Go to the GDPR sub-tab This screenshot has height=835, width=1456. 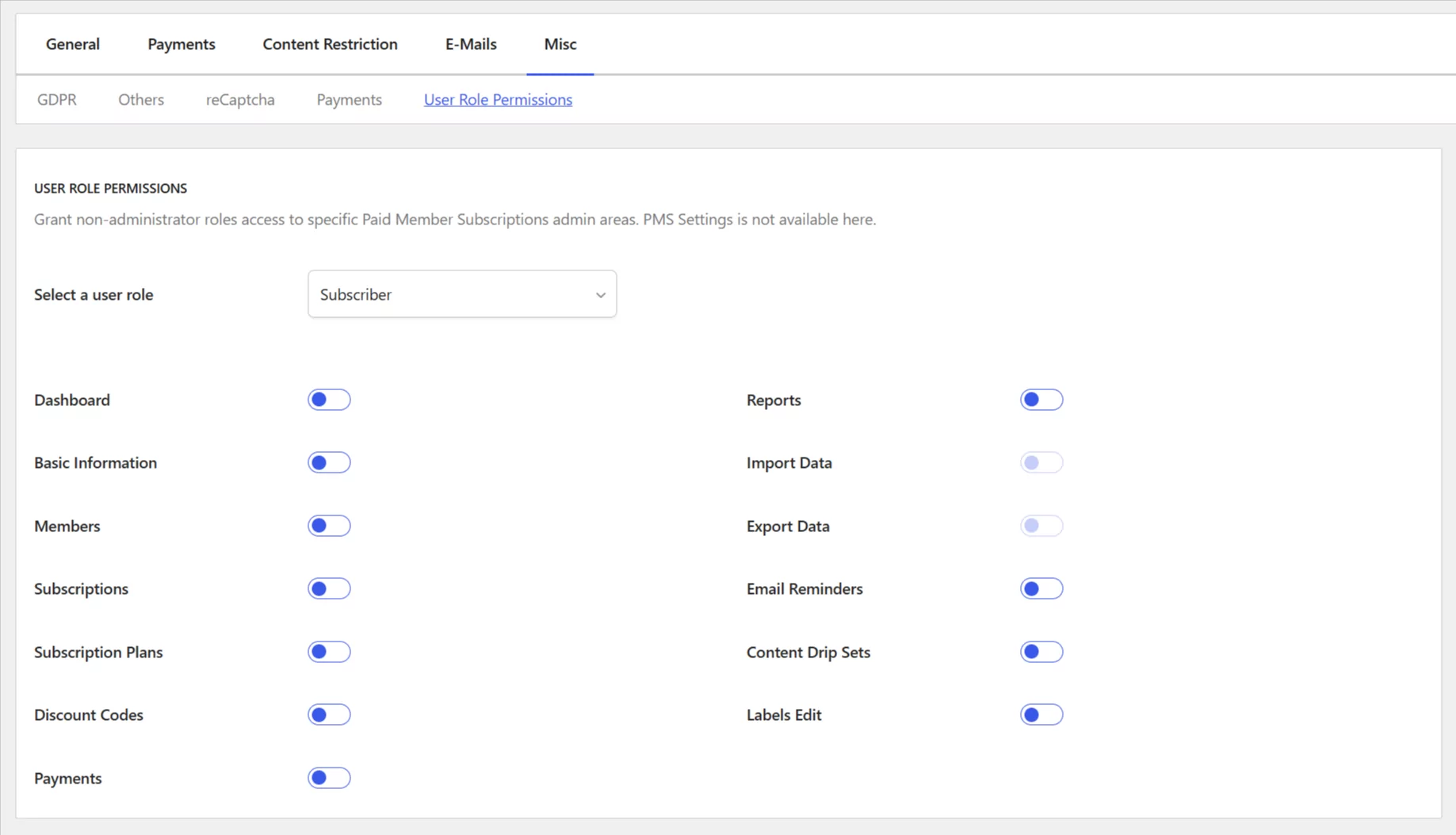pyautogui.click(x=57, y=99)
